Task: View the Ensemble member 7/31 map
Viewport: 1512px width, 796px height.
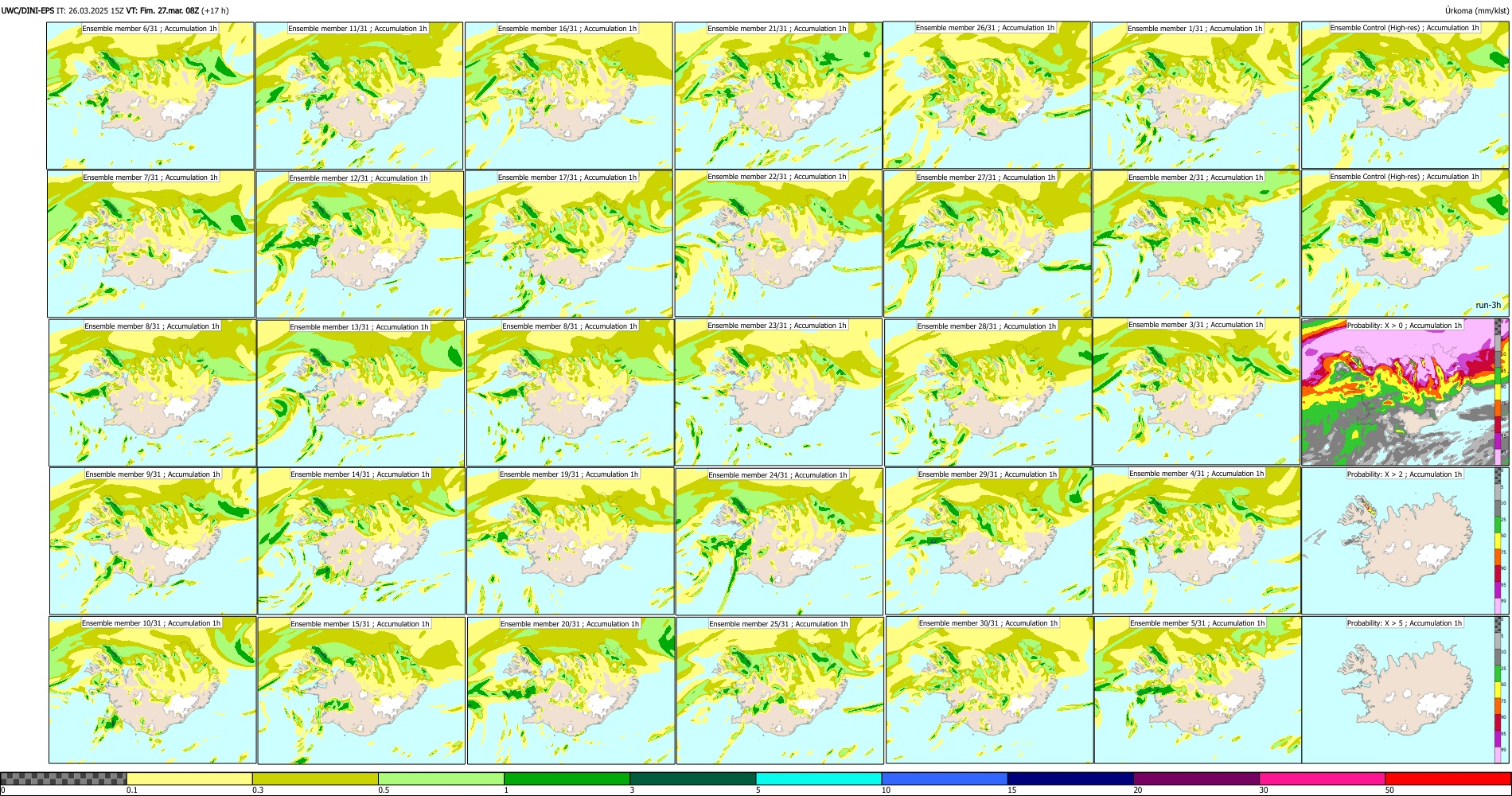Action: (x=151, y=244)
